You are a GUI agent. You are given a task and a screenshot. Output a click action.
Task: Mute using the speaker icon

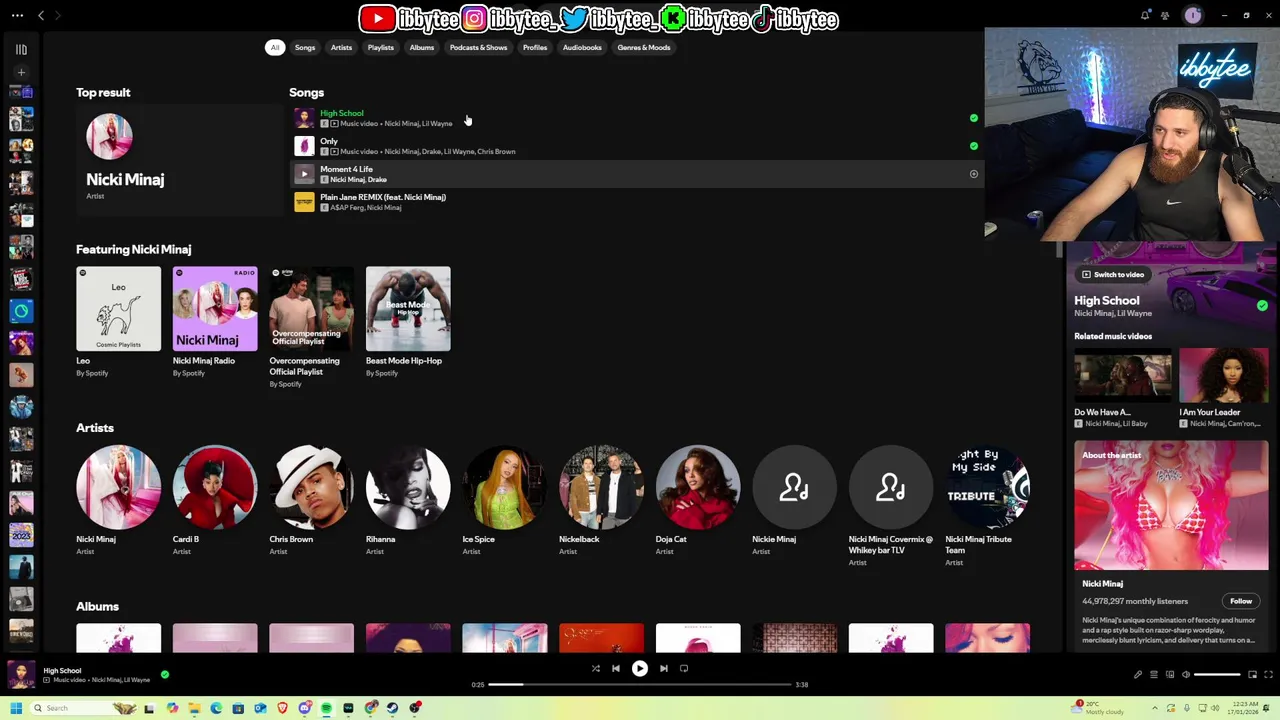(x=1186, y=675)
